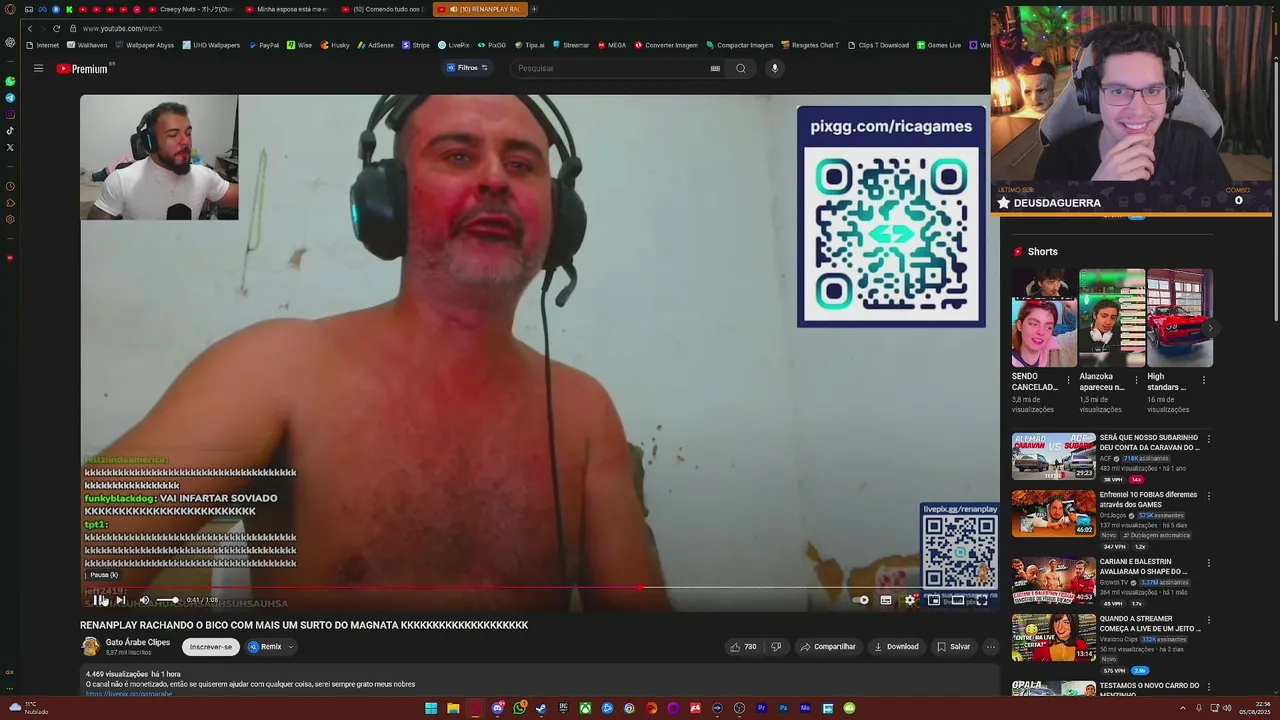Open Converter Imagem bookmark
Viewport: 1280px width, 720px height.
coord(666,45)
